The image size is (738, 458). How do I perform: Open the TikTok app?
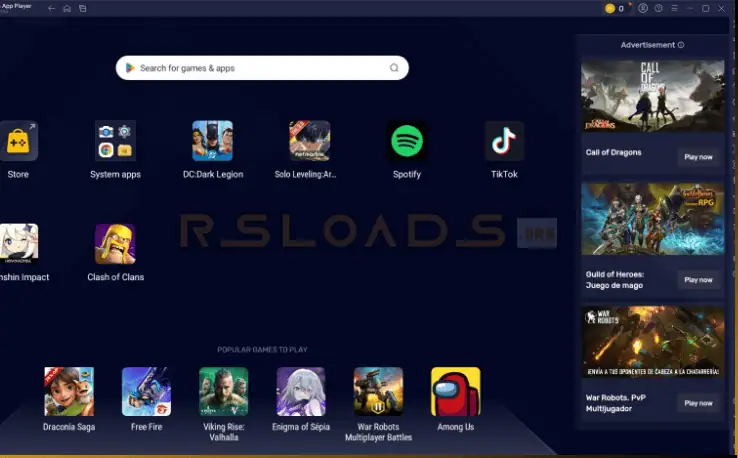(x=504, y=141)
